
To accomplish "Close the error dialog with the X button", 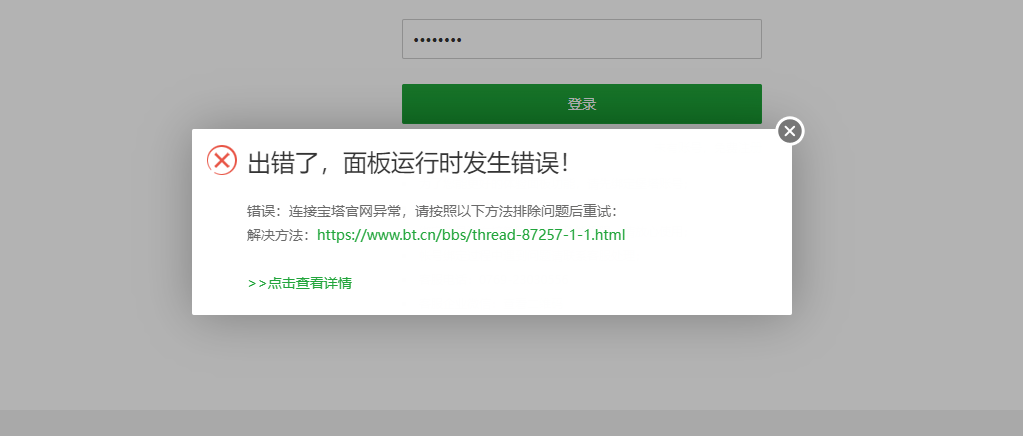I will [x=789, y=131].
